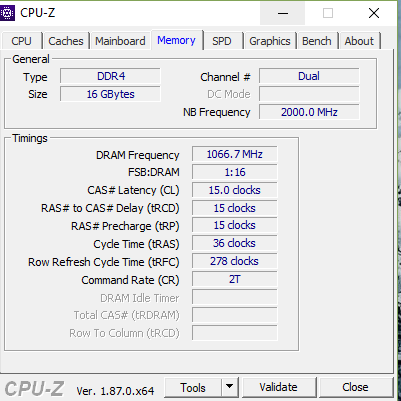Click the empty Row To Column field
Viewport: 401px width, 401px height.
(x=235, y=333)
